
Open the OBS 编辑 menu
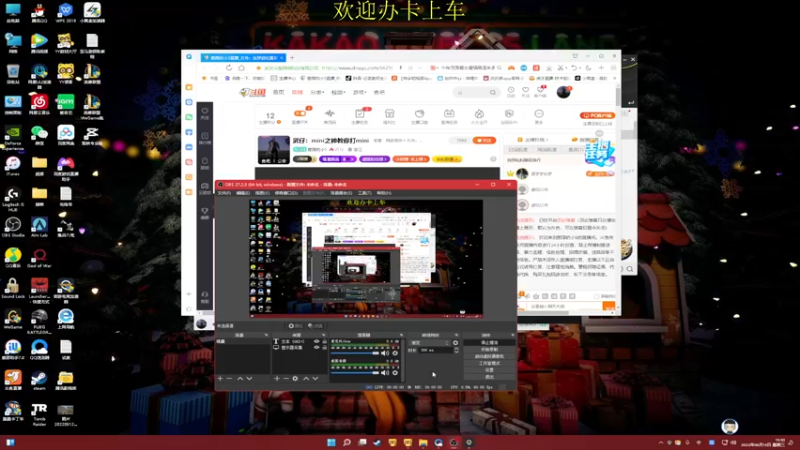tap(243, 193)
